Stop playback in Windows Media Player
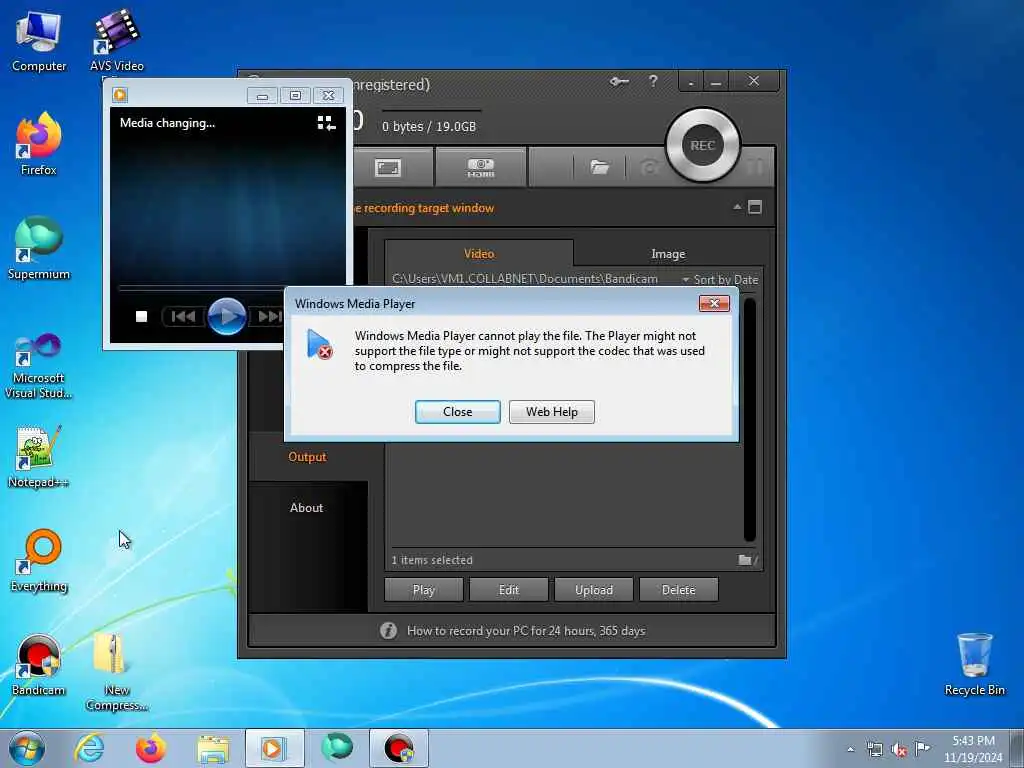 141,317
